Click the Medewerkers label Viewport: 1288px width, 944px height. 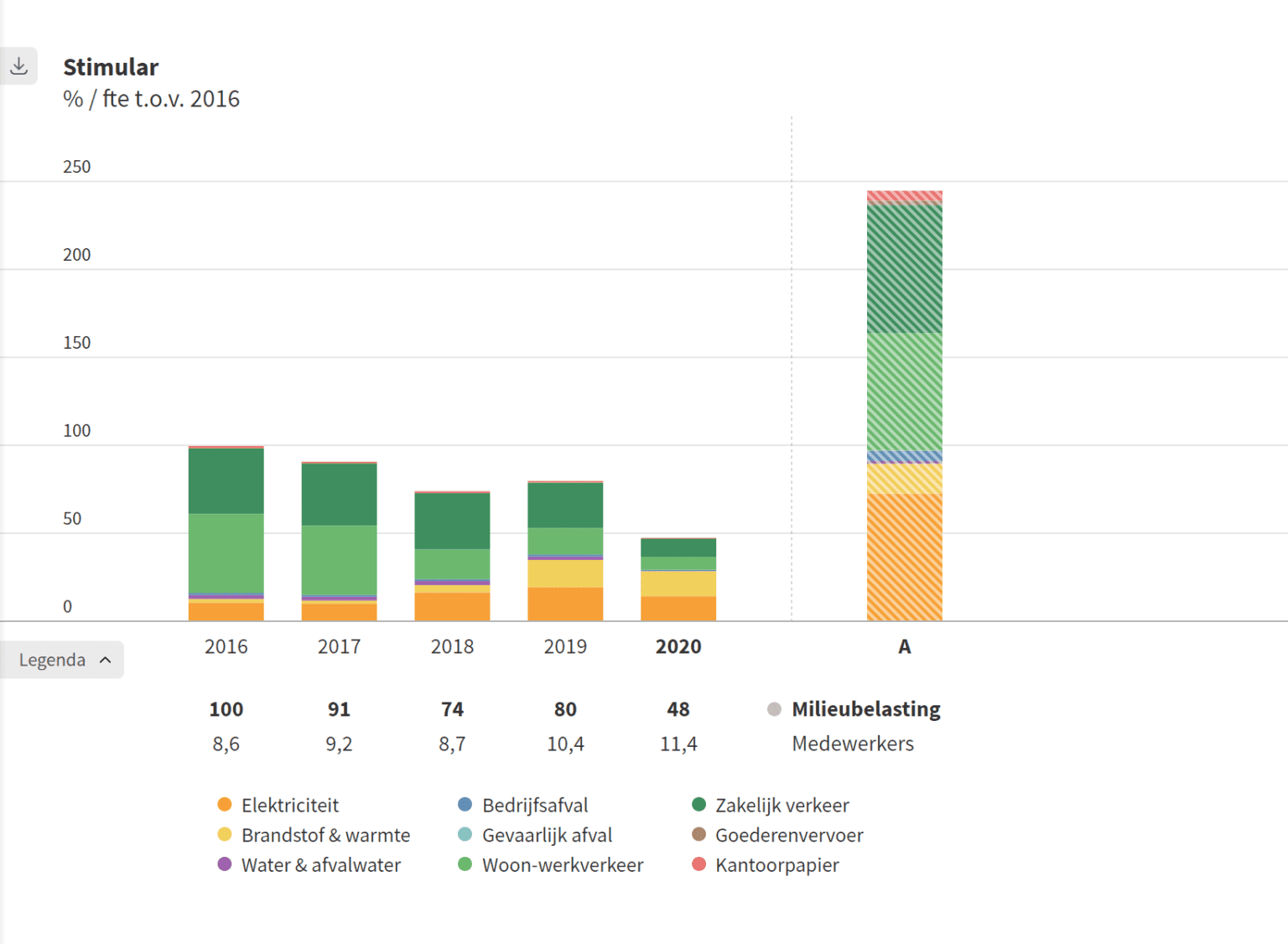click(x=852, y=743)
